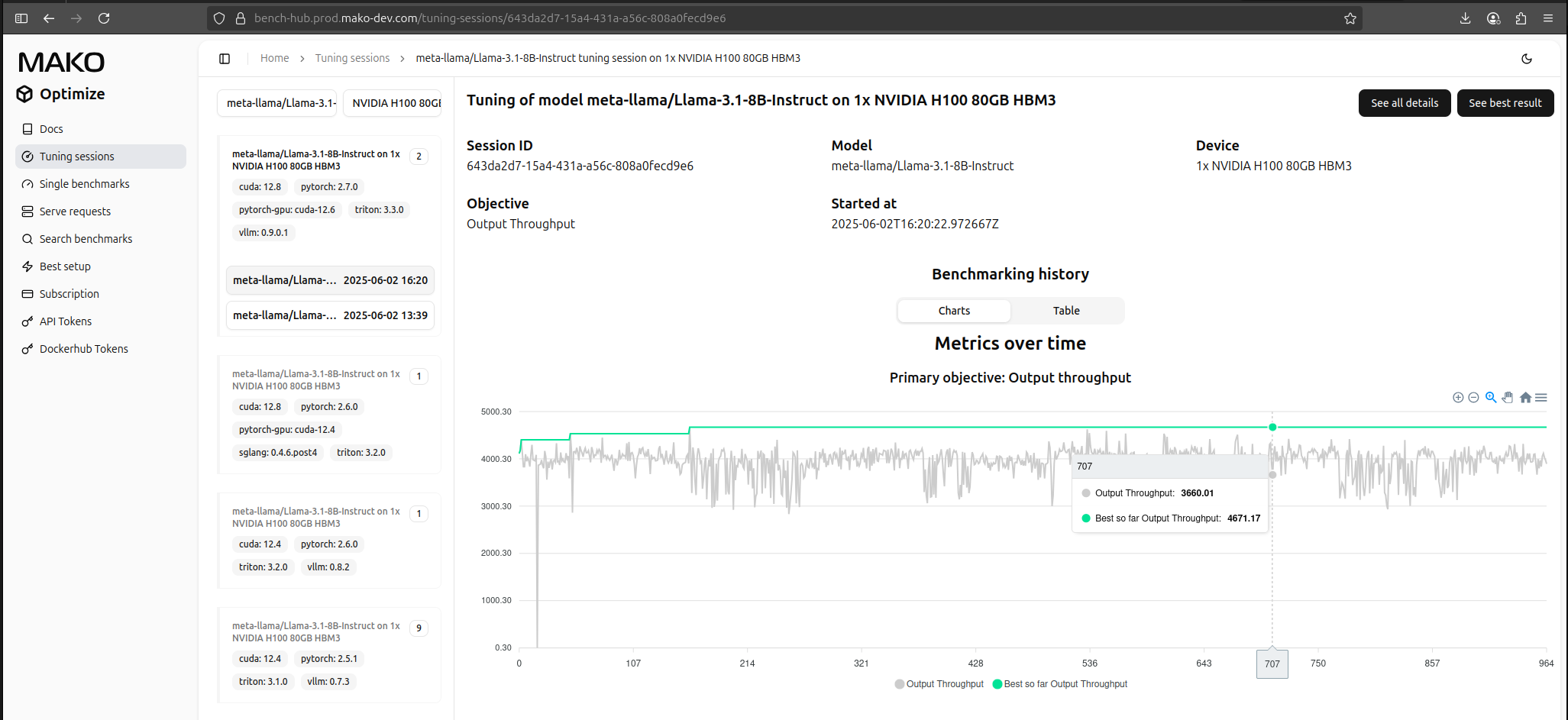Expand the sglang 0.4.6.post4 session group
The height and width of the screenshot is (720, 1568).
click(x=329, y=415)
